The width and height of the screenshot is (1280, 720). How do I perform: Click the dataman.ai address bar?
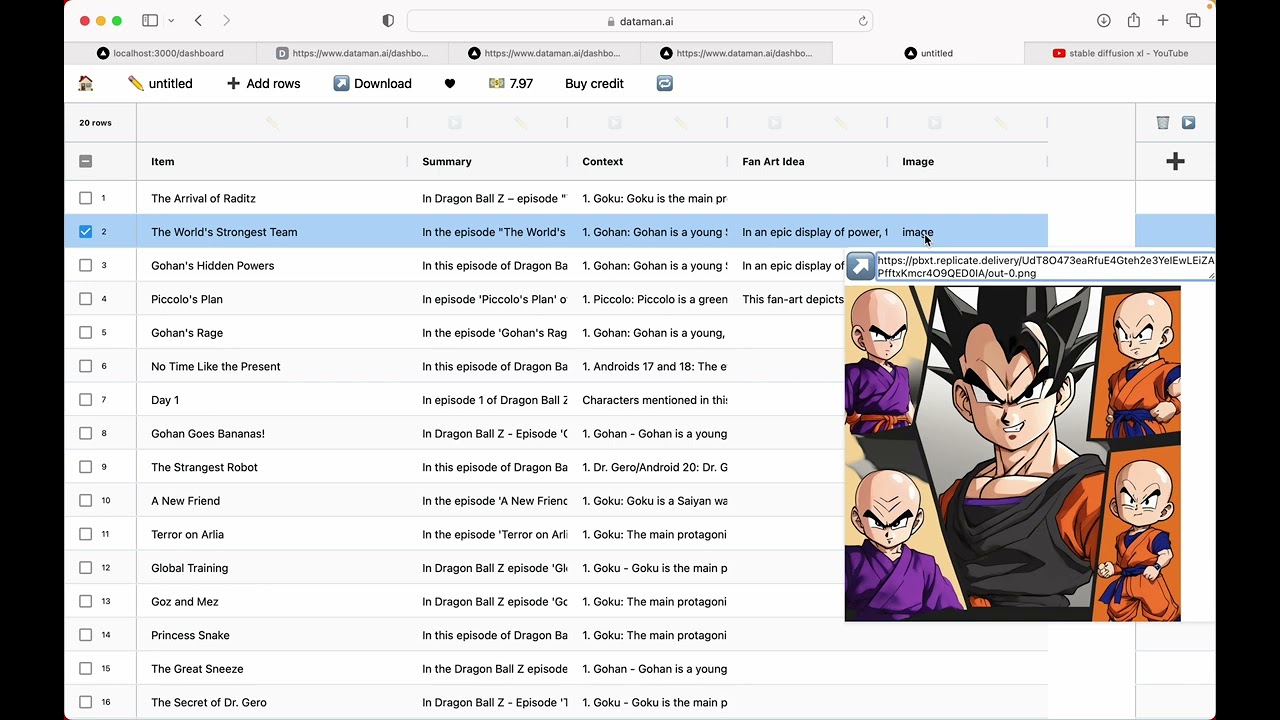pos(640,21)
